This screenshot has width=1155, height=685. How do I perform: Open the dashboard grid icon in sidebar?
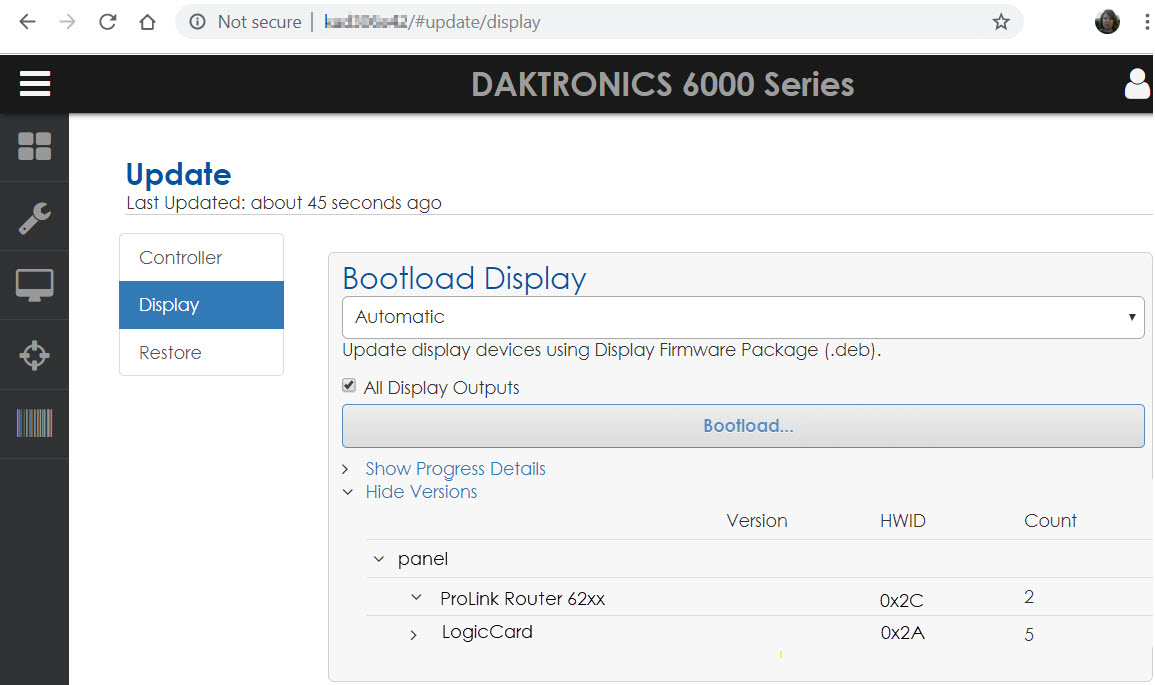tap(35, 147)
